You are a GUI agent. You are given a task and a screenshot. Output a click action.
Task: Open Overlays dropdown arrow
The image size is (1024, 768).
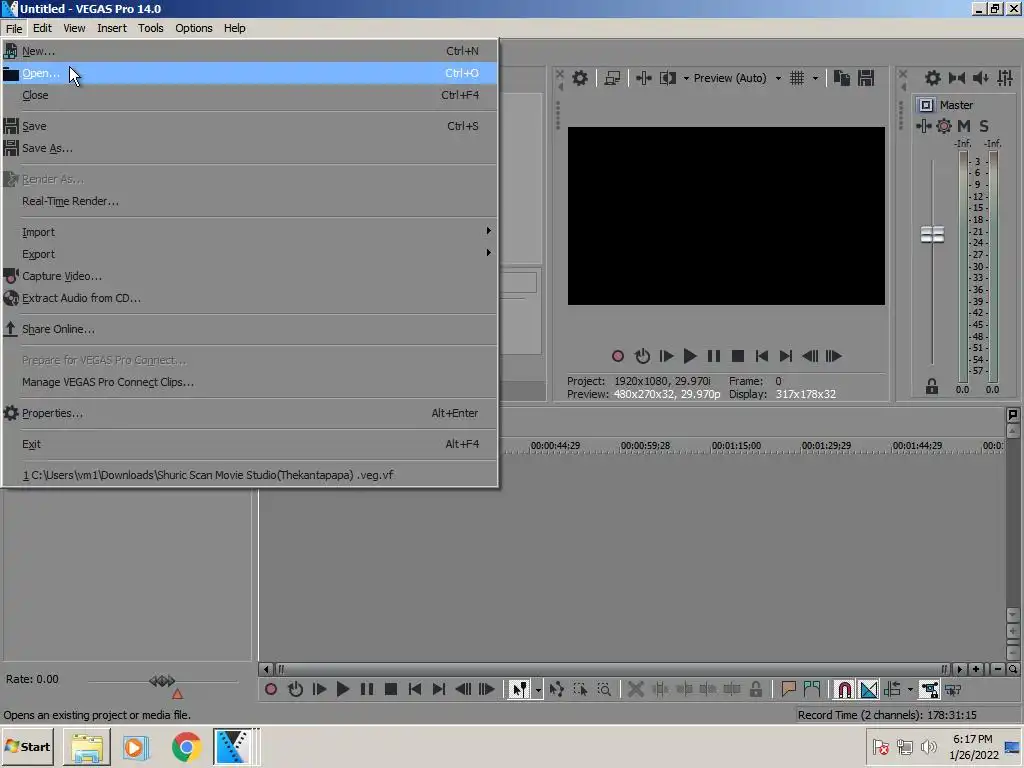click(x=815, y=78)
